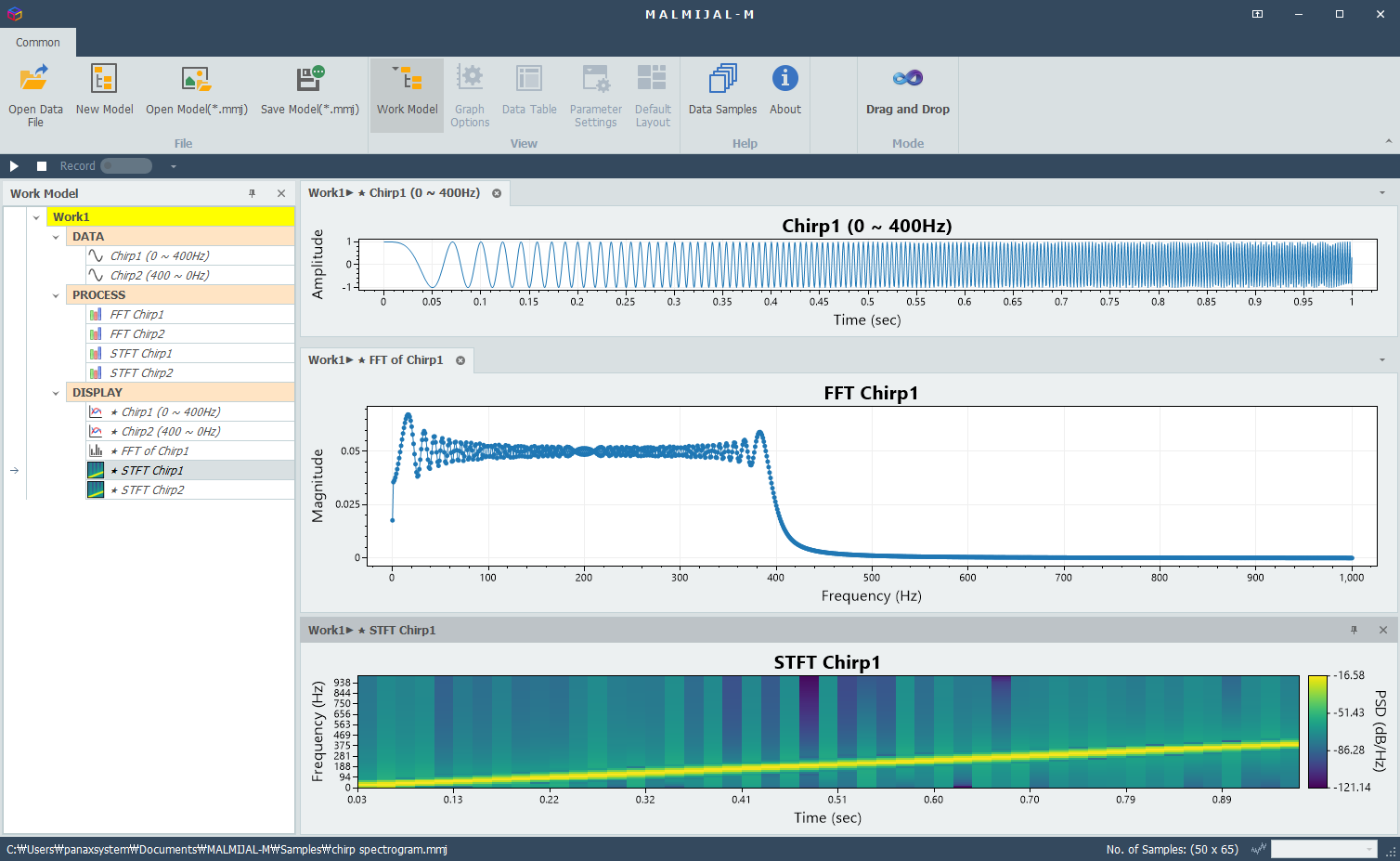Open the status bar combo box
1400x861 pixels.
[x=1324, y=849]
